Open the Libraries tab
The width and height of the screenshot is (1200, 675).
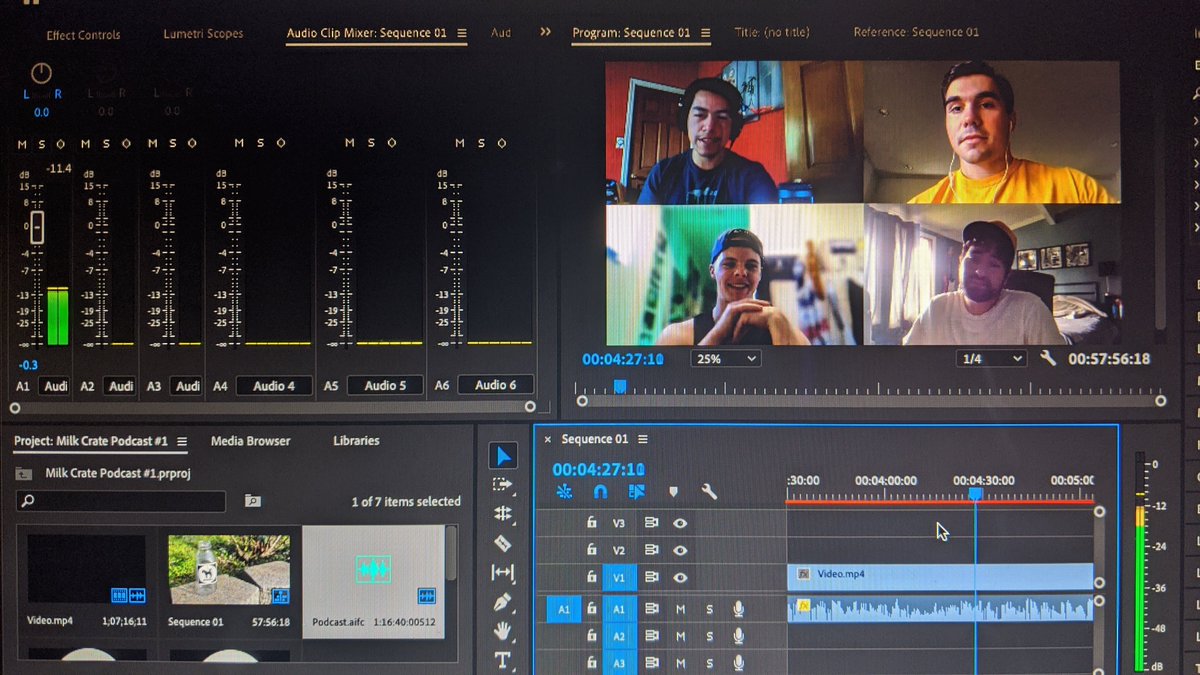click(356, 441)
